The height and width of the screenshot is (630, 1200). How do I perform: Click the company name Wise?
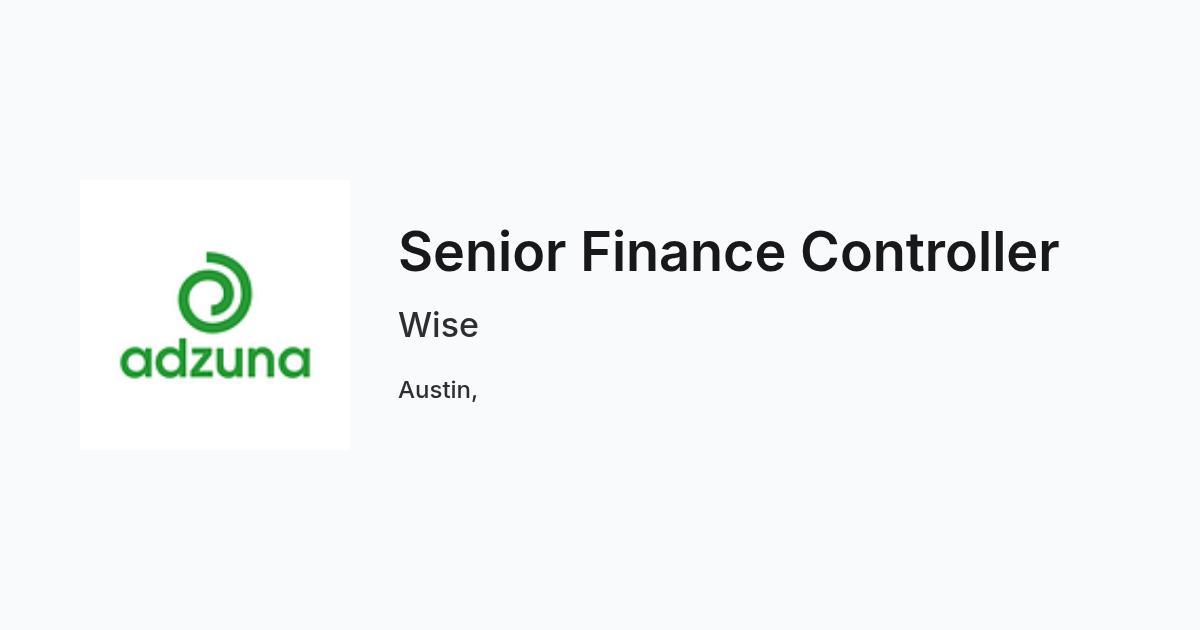pyautogui.click(x=438, y=325)
